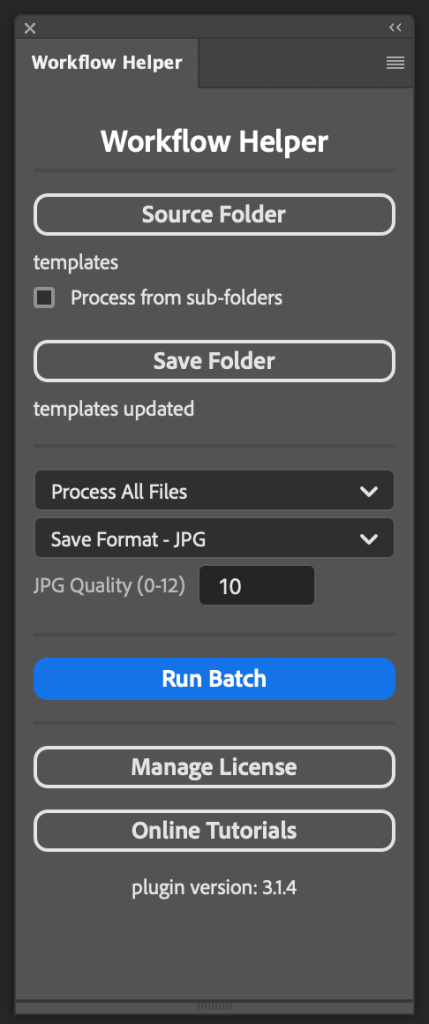Enable Process from sub-folders checkbox
This screenshot has height=1024, width=429.
tap(44, 298)
